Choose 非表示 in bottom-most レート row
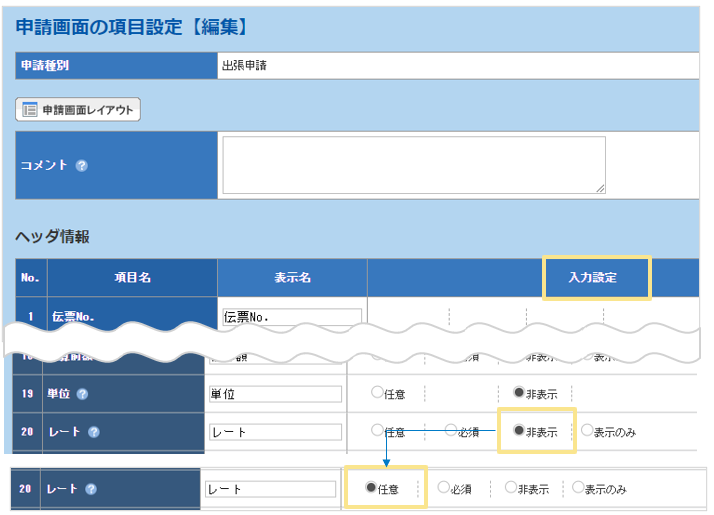 coord(511,489)
